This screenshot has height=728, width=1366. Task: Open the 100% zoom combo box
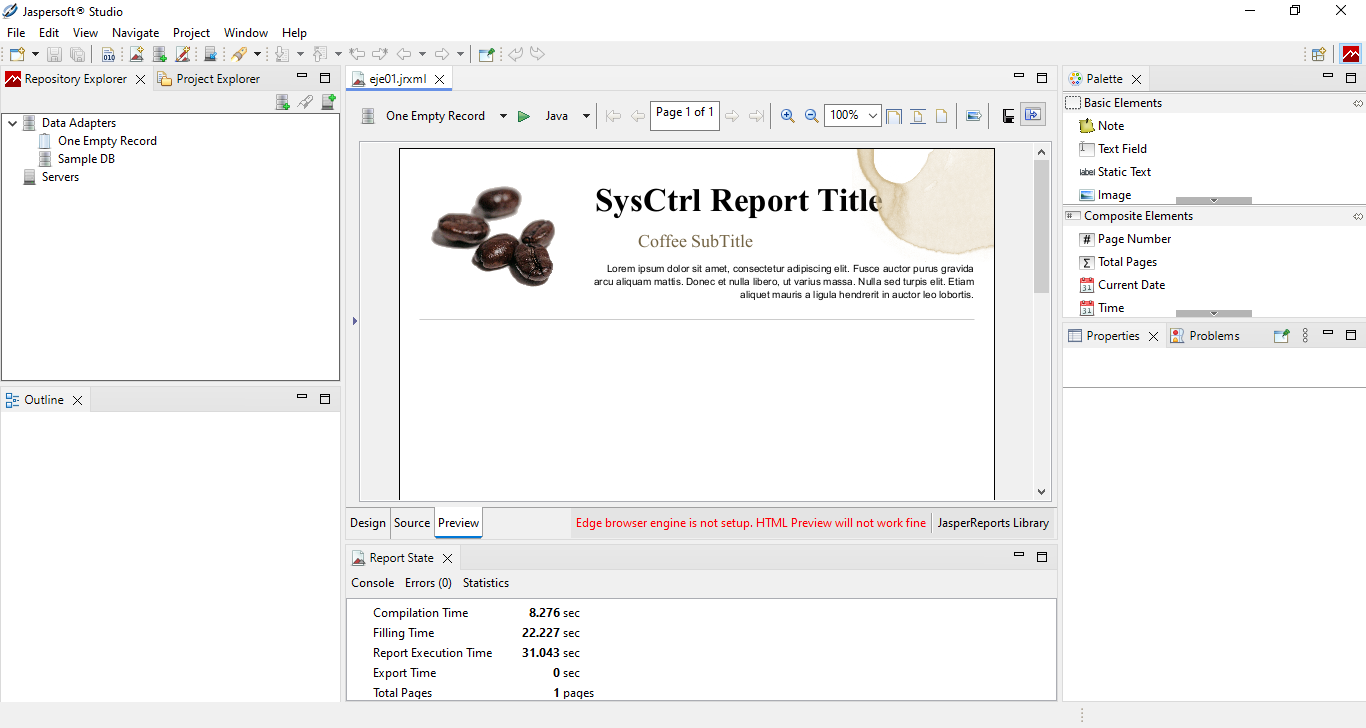point(852,116)
